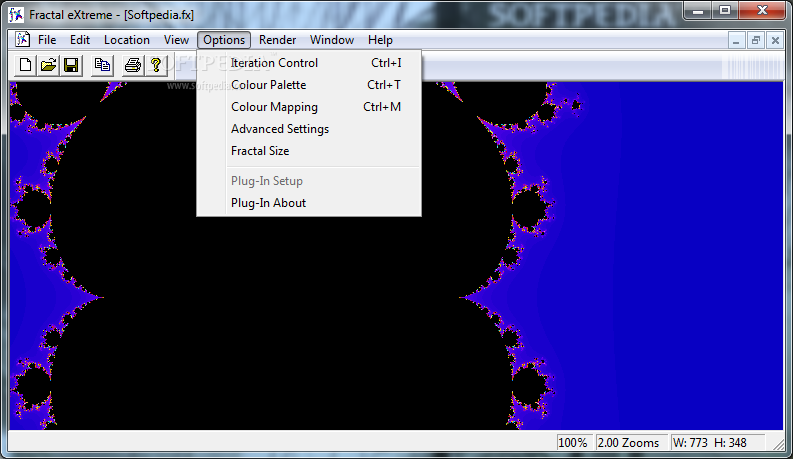
Task: Click the document icon beside File menu
Action: coord(22,39)
